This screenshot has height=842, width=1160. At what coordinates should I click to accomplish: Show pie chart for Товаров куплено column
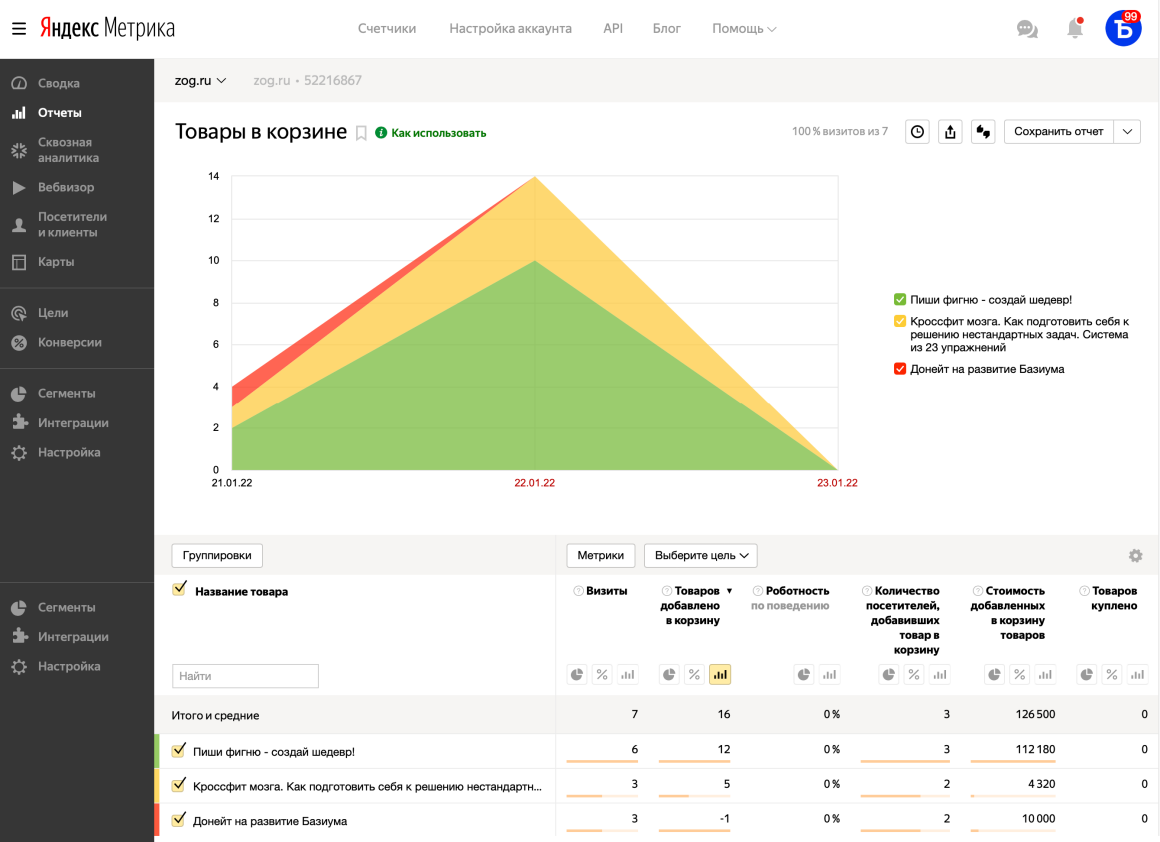pos(1086,675)
